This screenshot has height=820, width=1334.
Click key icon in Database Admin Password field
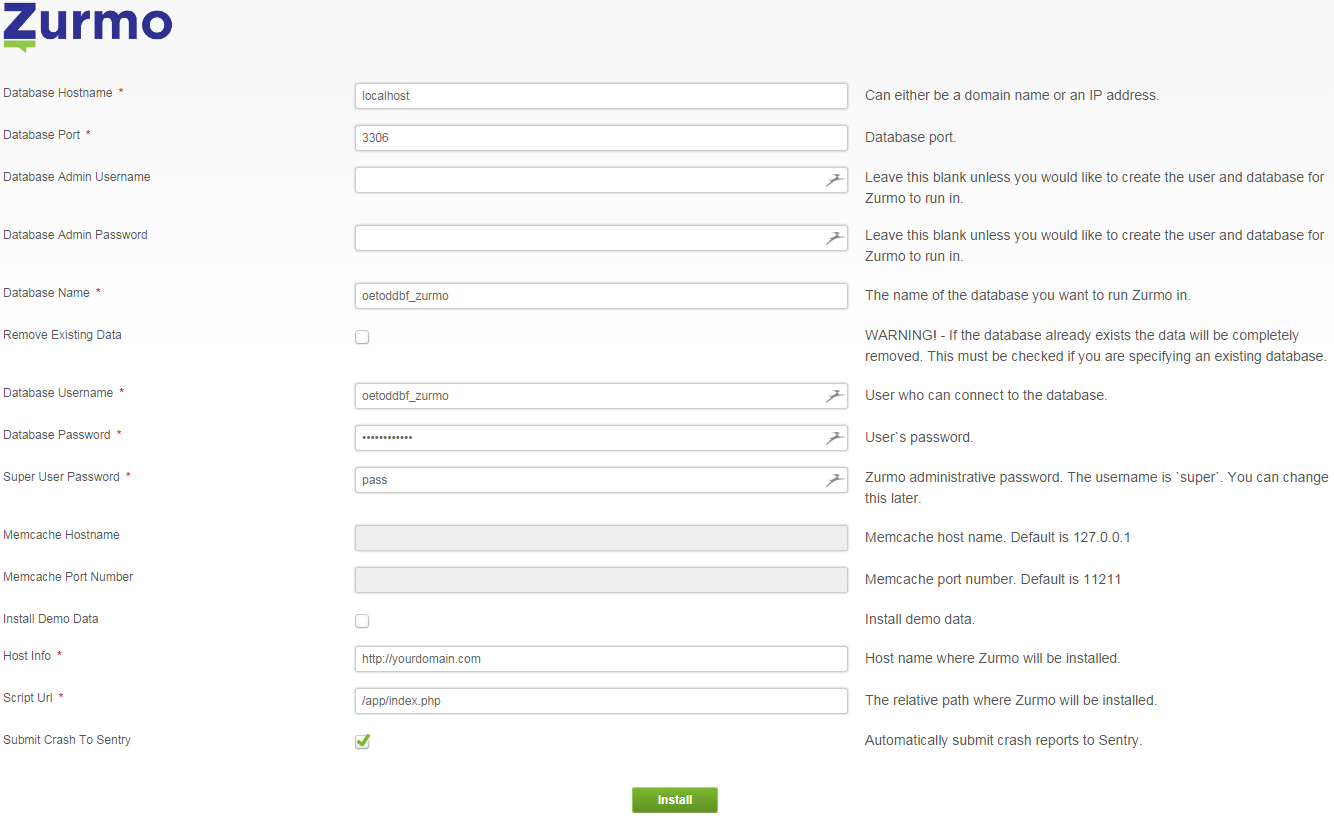point(834,238)
